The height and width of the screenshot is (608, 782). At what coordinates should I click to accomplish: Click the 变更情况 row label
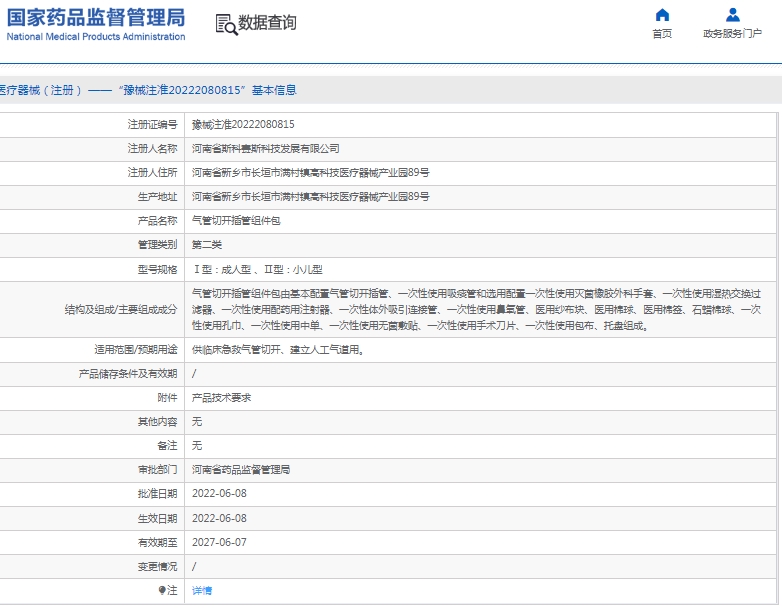point(157,567)
